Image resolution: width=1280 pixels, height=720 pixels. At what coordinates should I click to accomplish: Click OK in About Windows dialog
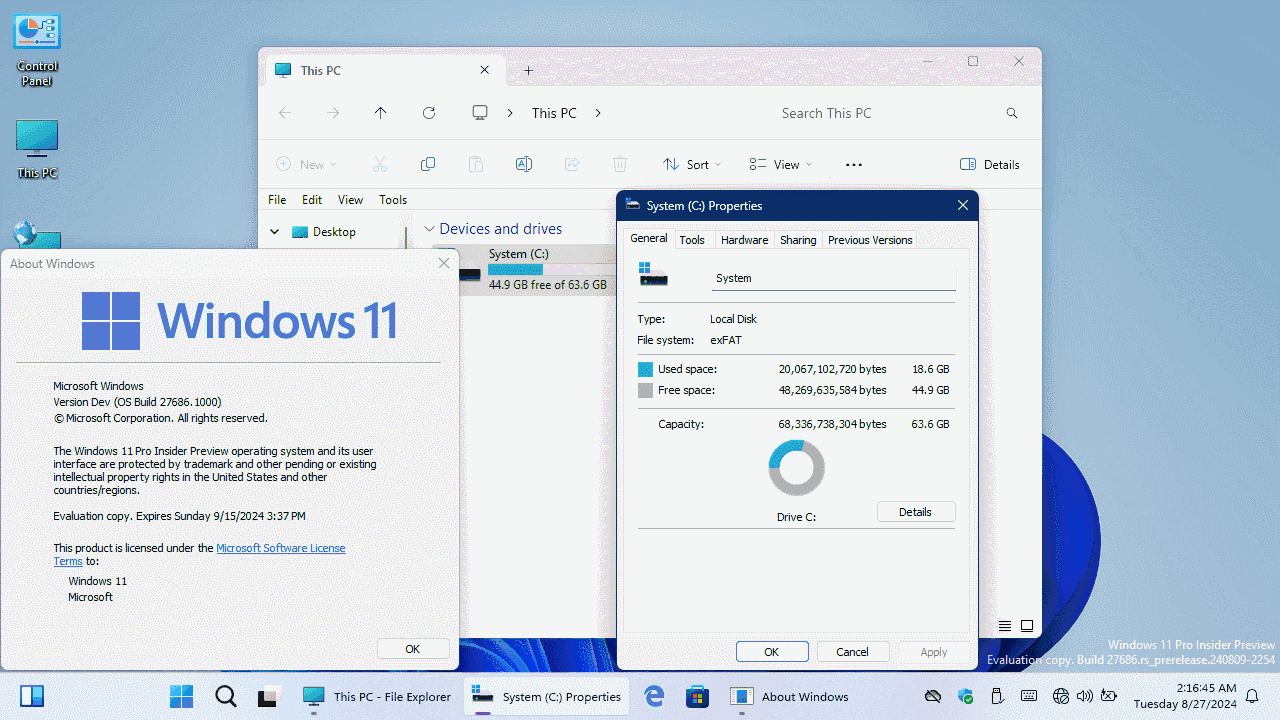413,649
